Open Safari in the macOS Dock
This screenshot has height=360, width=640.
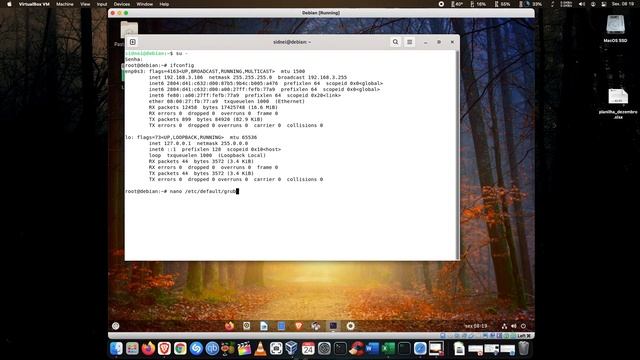420,349
